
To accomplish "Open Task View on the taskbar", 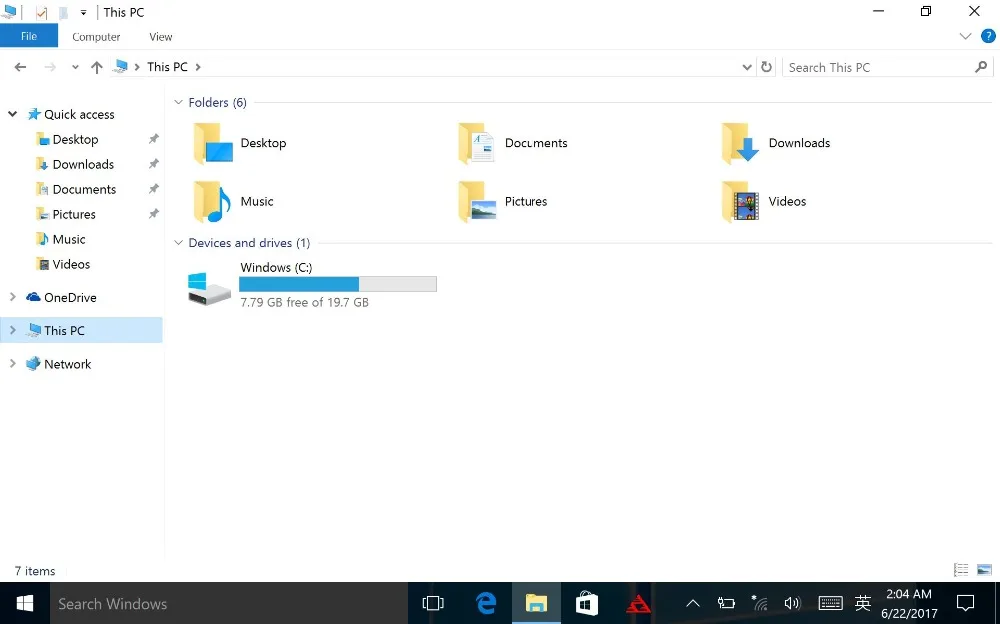I will tap(432, 603).
